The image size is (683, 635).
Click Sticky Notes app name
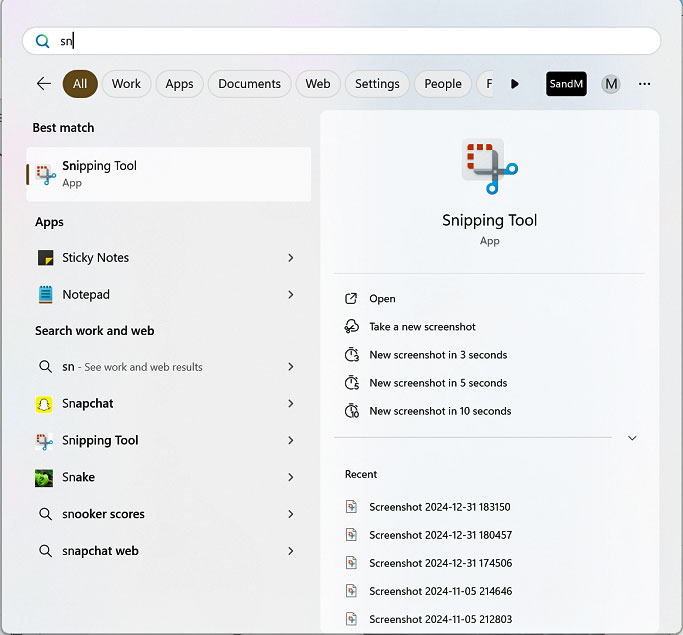point(95,258)
